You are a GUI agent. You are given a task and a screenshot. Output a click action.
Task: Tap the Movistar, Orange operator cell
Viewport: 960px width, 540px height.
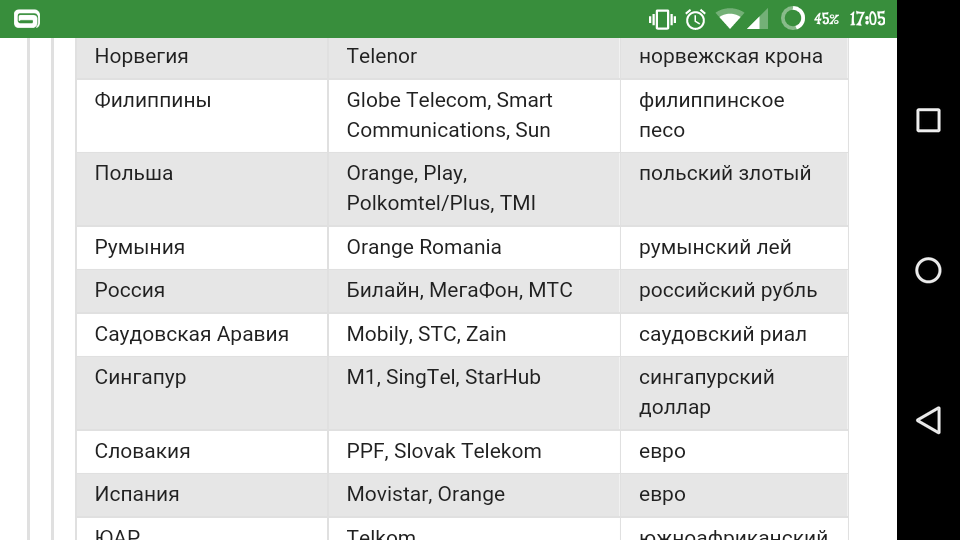tap(474, 495)
